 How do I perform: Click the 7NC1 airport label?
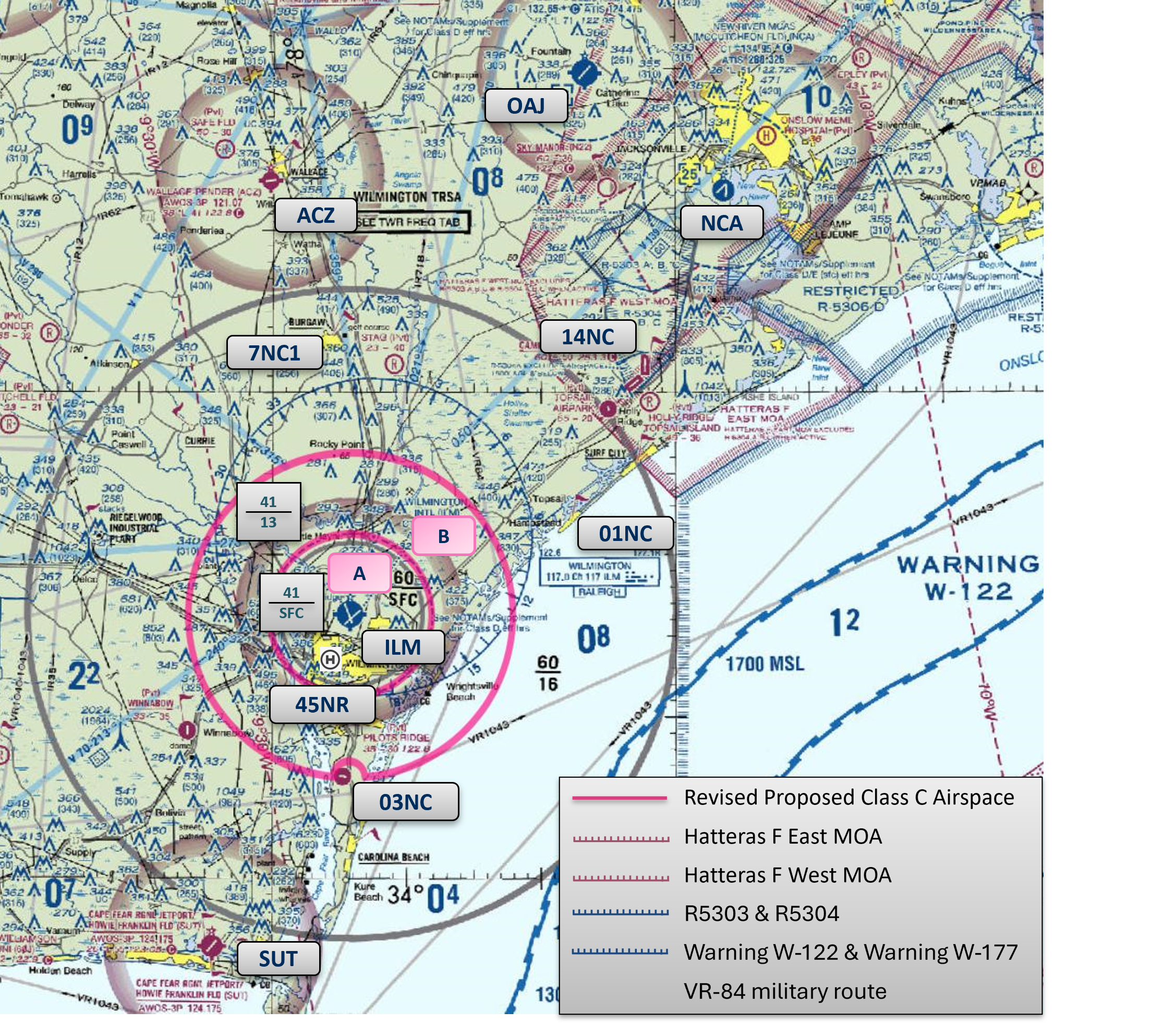click(274, 352)
